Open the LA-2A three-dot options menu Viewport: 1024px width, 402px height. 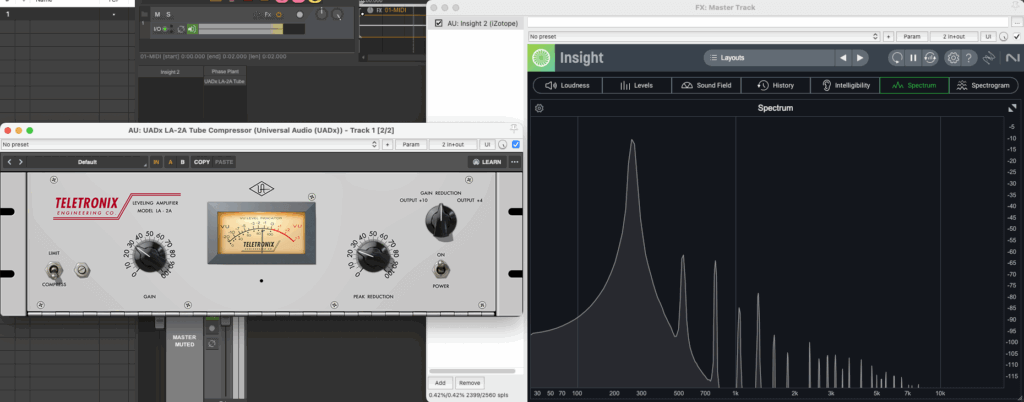pos(515,162)
